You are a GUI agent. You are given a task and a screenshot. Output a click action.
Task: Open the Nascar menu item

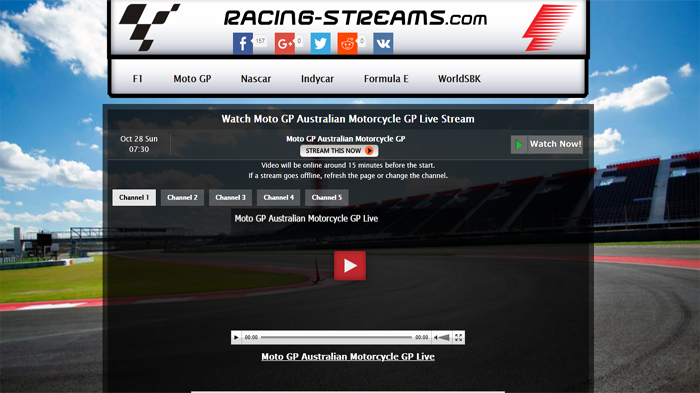pyautogui.click(x=256, y=79)
